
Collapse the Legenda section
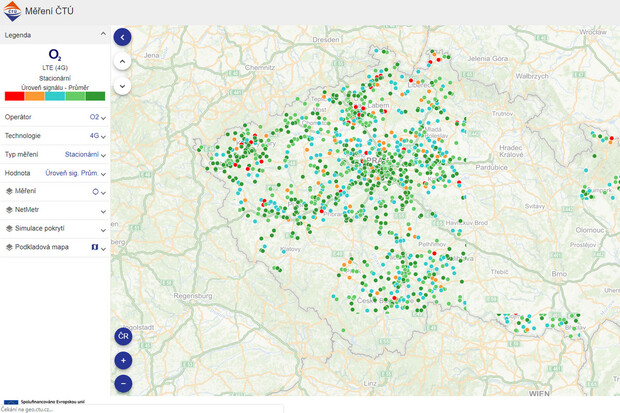[x=103, y=35]
